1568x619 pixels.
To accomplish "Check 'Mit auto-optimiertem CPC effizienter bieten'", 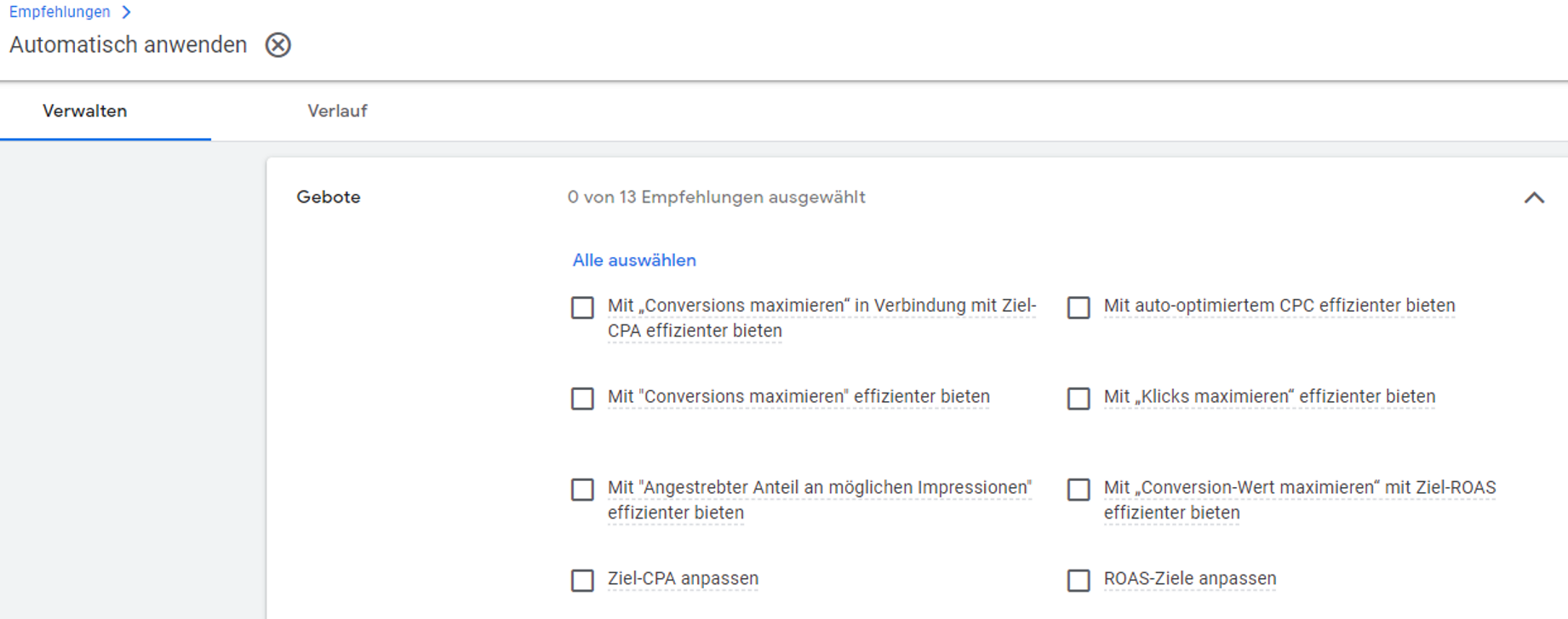I will pos(1077,307).
